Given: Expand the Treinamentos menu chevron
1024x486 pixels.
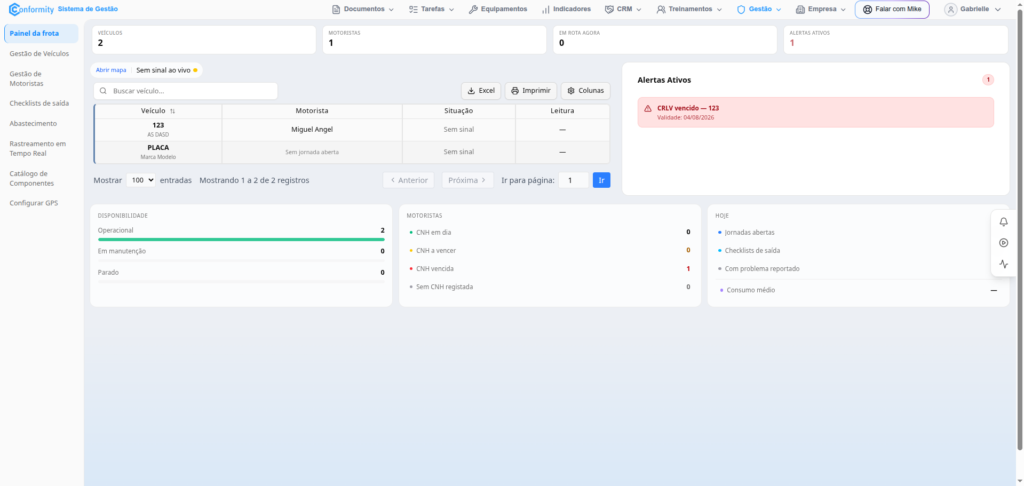Looking at the screenshot, I should 719,10.
